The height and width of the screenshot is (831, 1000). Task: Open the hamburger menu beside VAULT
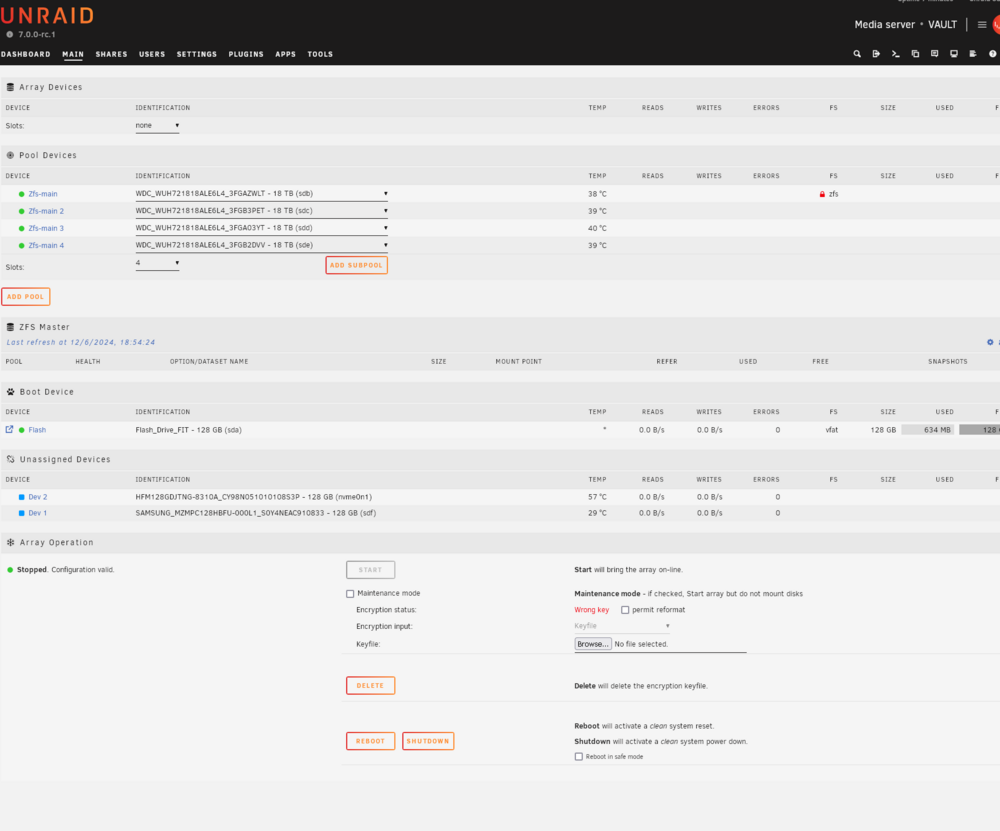[982, 25]
